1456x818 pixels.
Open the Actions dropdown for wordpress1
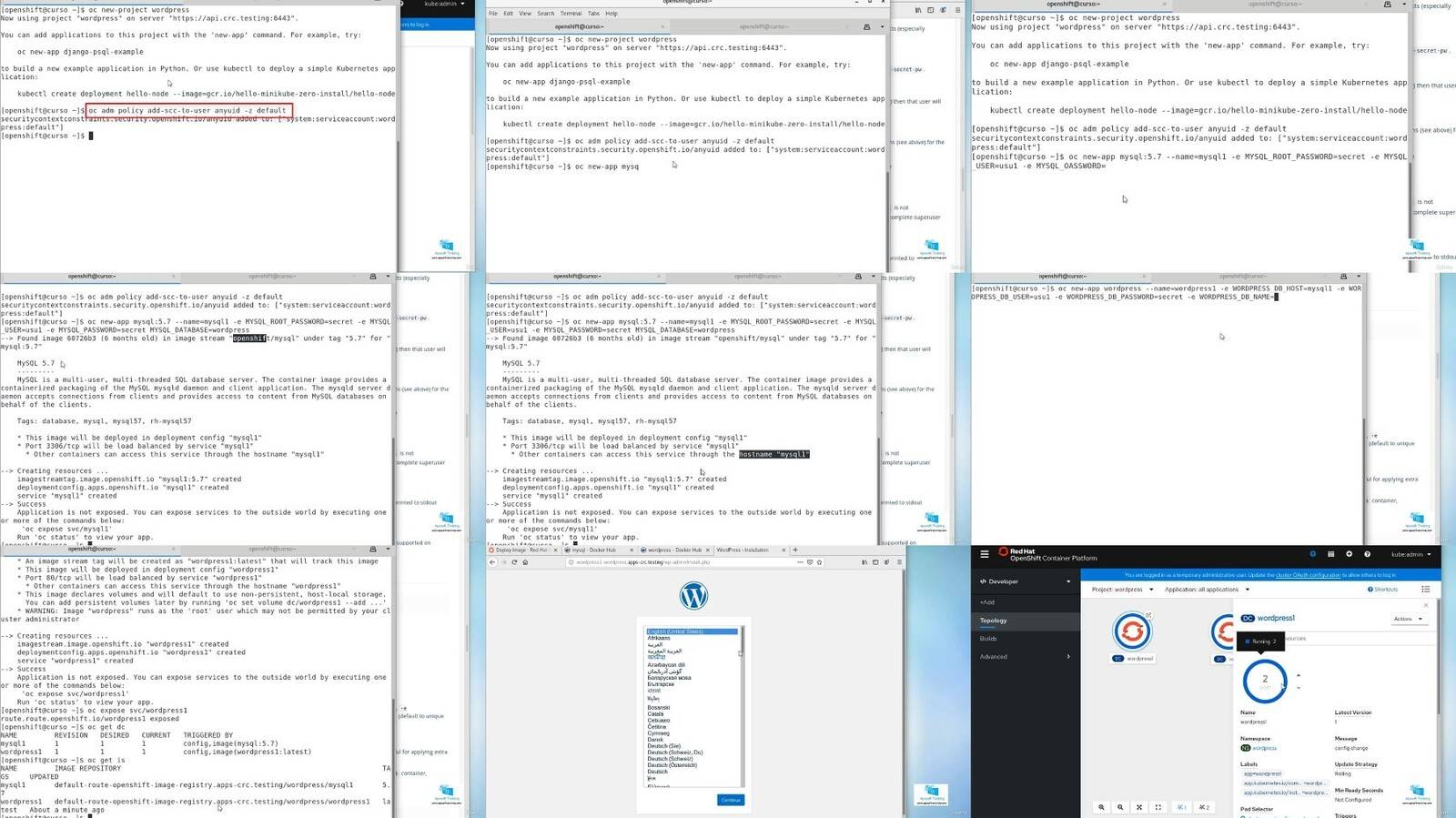pyautogui.click(x=1409, y=619)
